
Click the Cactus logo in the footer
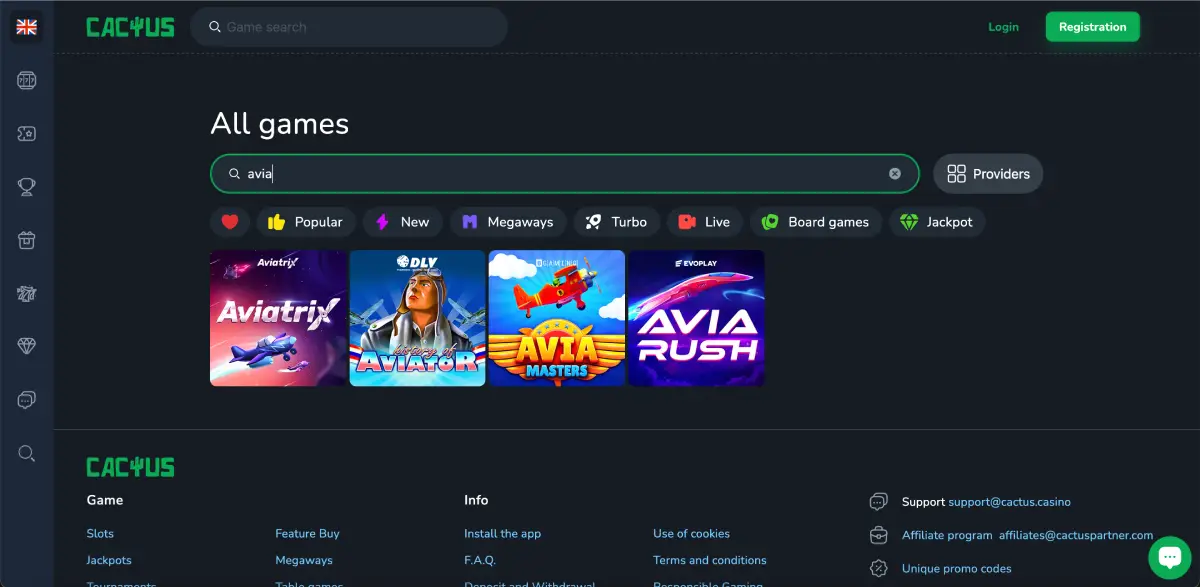pos(130,467)
